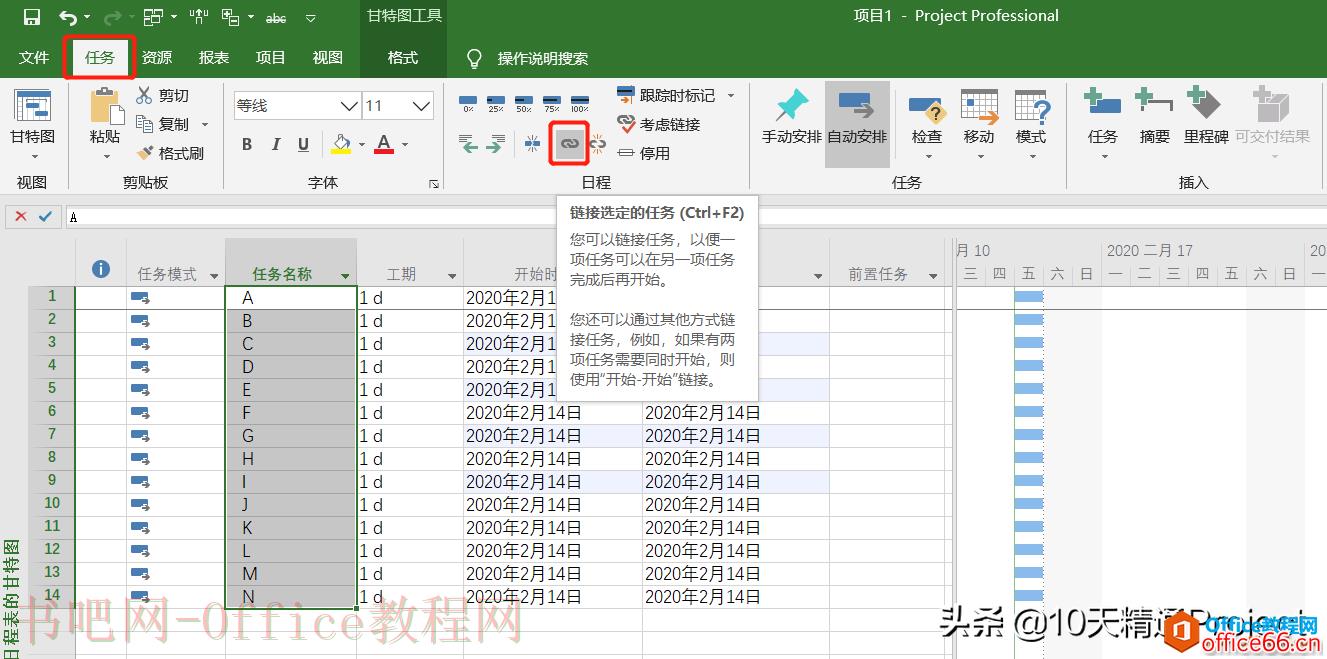This screenshot has width=1327, height=659.
Task: Open the File (文件) tab
Action: (34, 58)
